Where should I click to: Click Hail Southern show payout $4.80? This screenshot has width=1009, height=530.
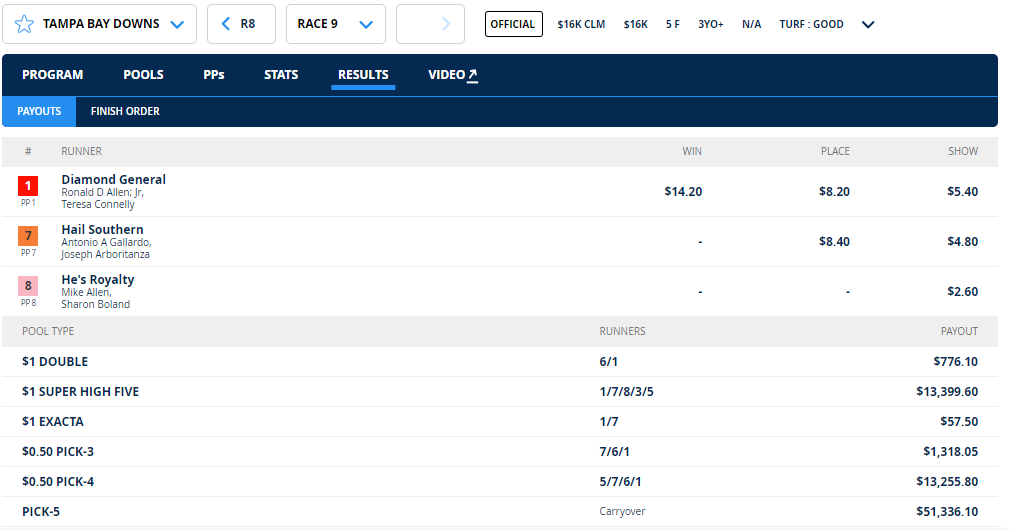[963, 242]
